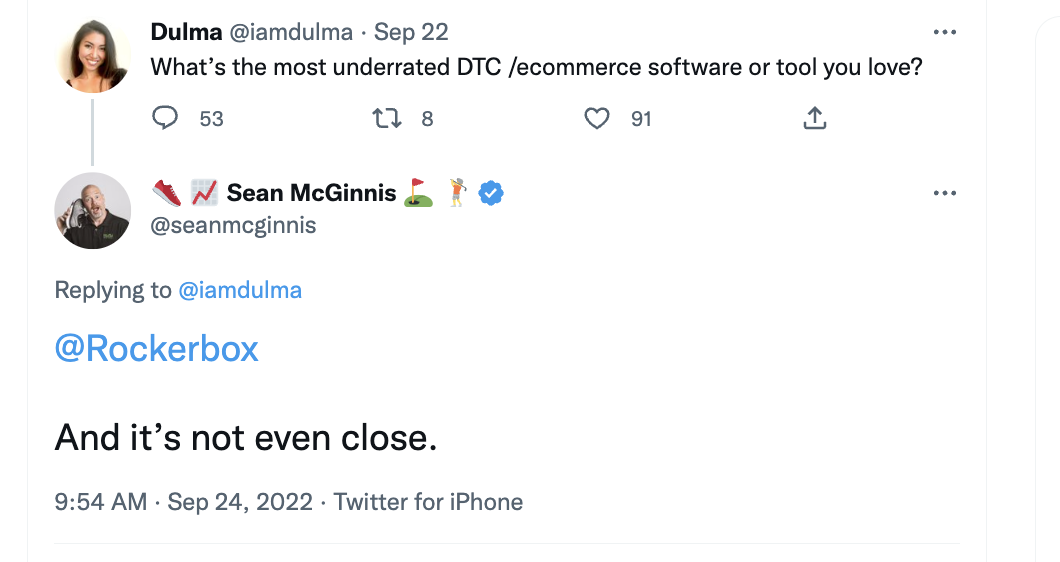This screenshot has height=562, width=1060.
Task: Like Dulma's tweet with heart icon
Action: click(597, 119)
